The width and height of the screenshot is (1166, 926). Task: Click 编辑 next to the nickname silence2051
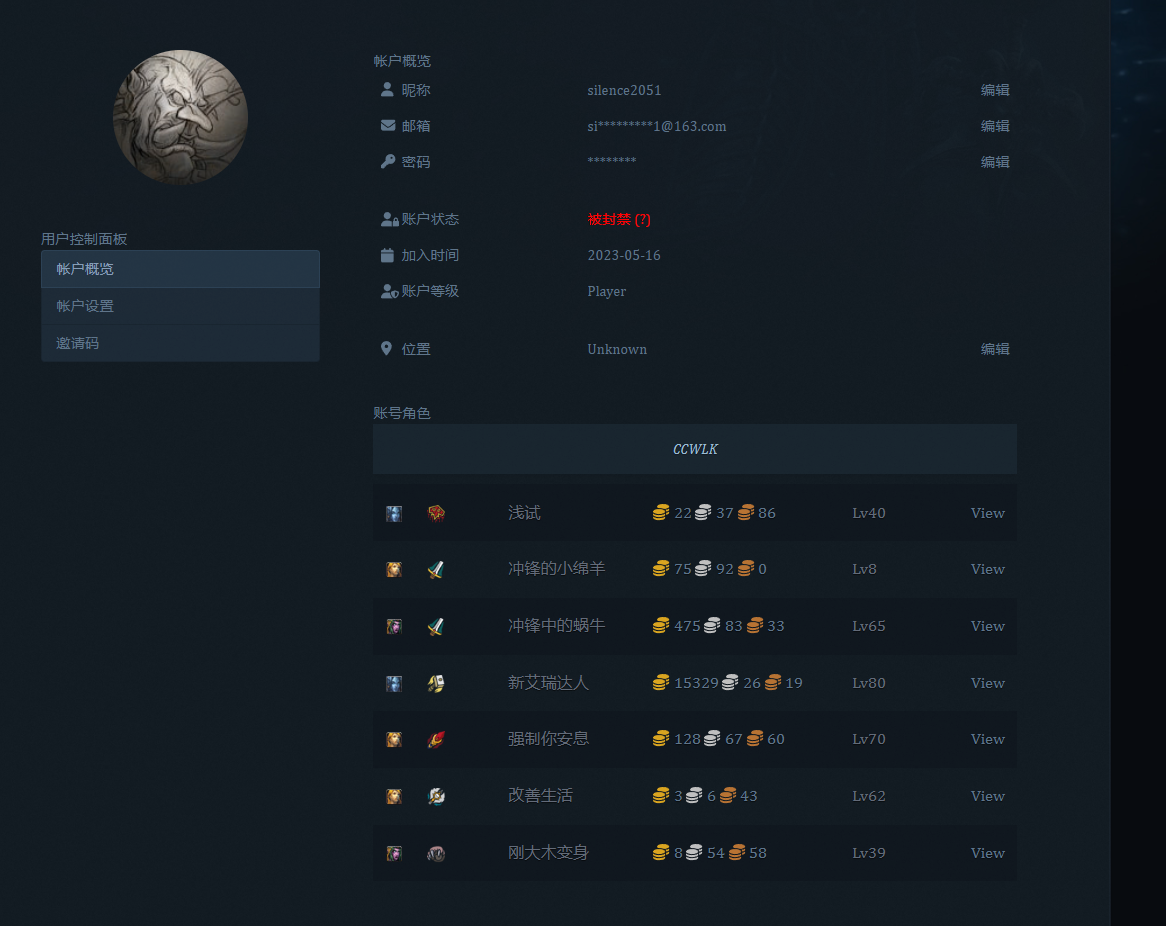(x=994, y=90)
